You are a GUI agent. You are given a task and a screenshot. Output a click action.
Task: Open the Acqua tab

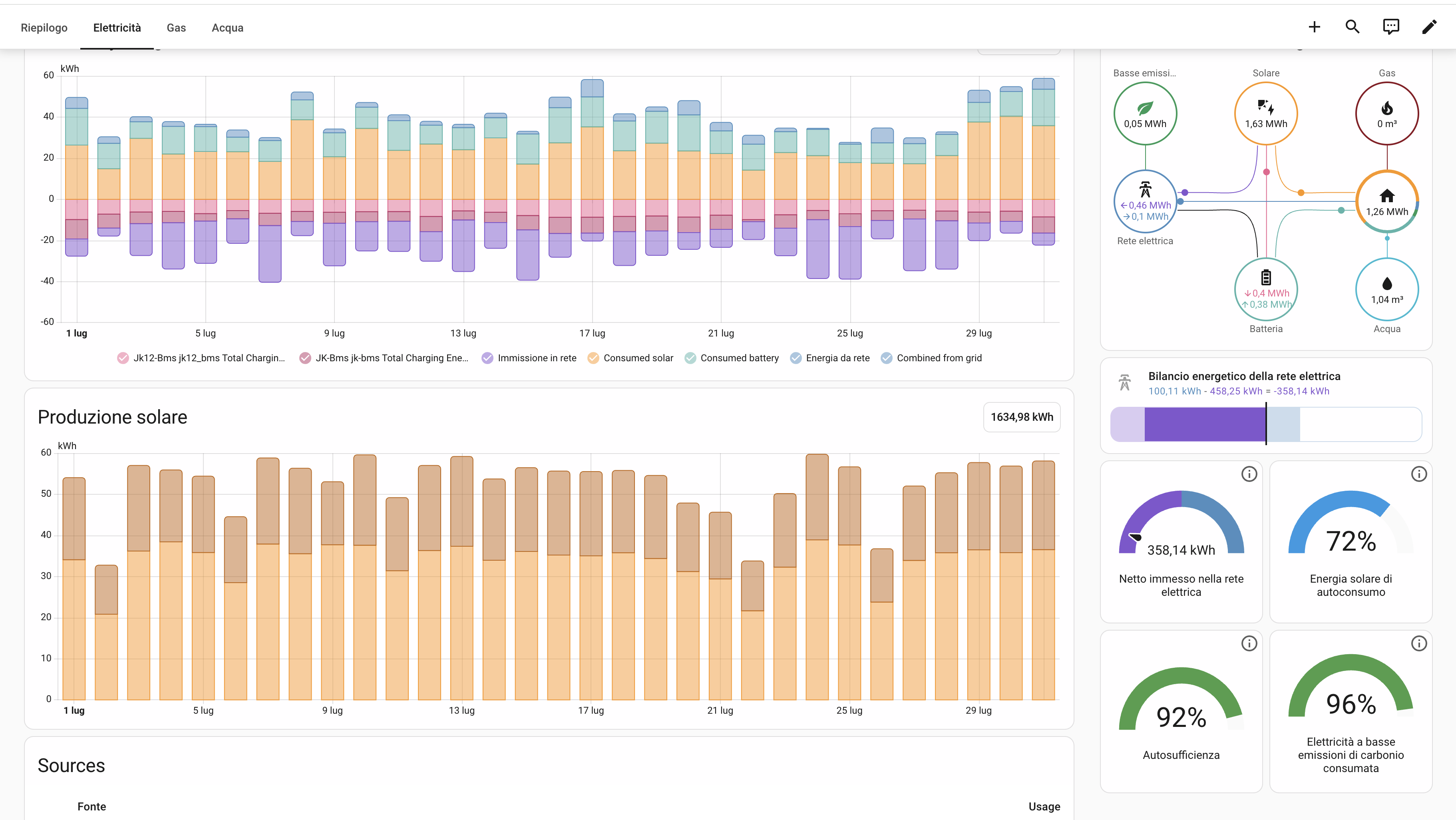[x=227, y=28]
